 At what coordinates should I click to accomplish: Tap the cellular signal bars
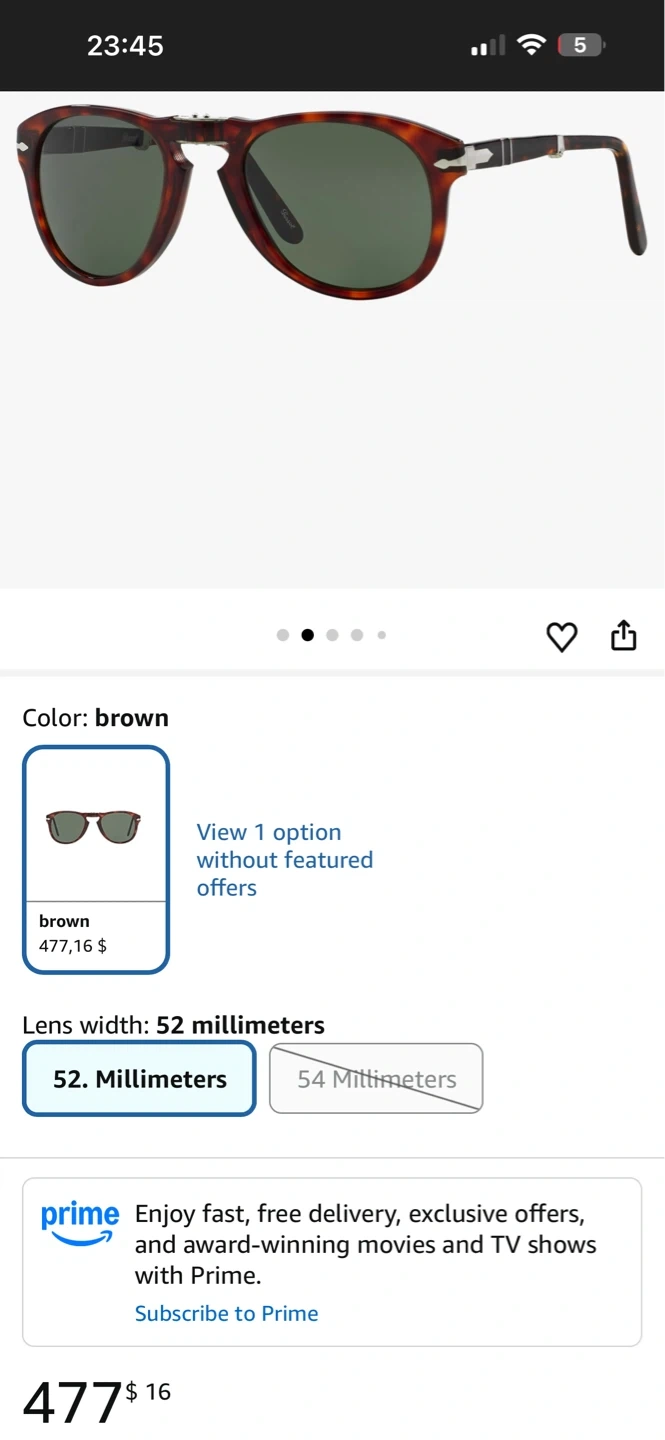click(488, 46)
